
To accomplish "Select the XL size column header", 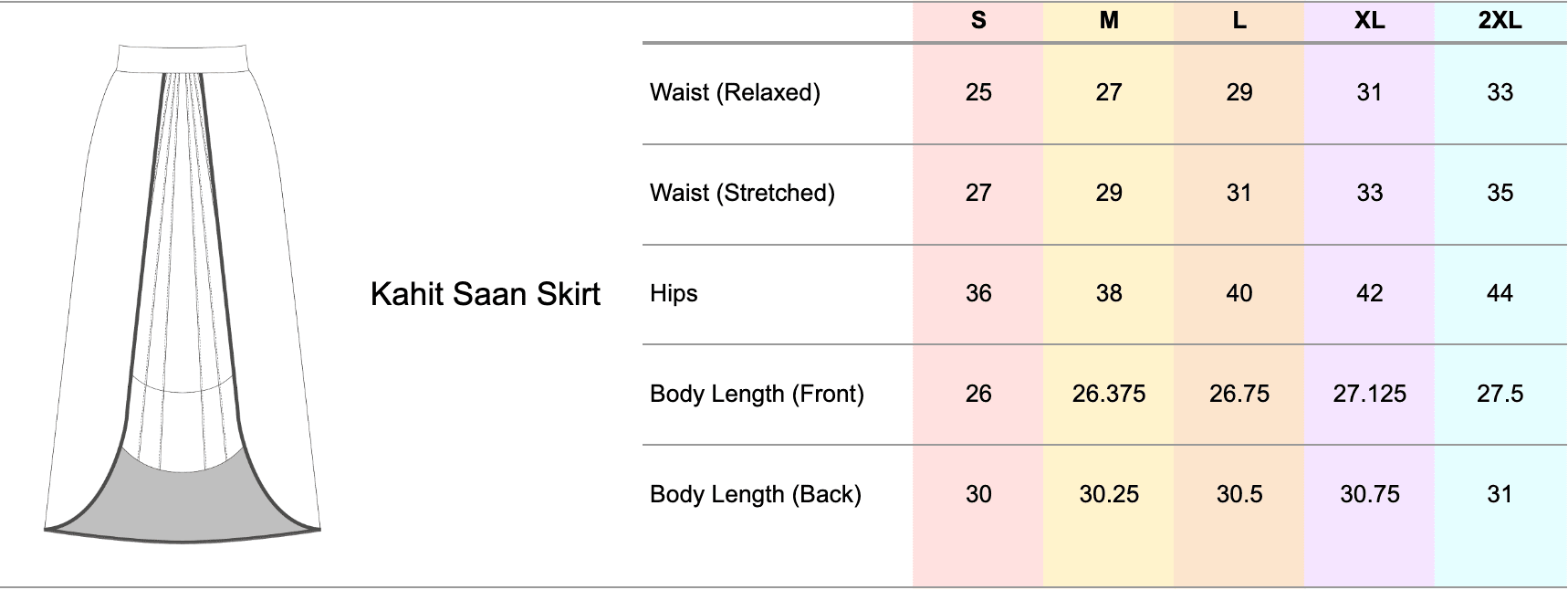I will (x=1369, y=21).
